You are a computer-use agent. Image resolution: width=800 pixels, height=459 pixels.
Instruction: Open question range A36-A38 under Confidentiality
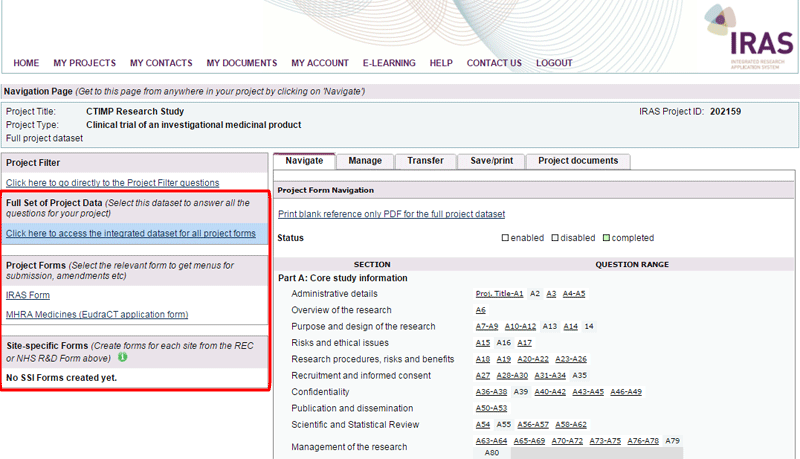[491, 392]
